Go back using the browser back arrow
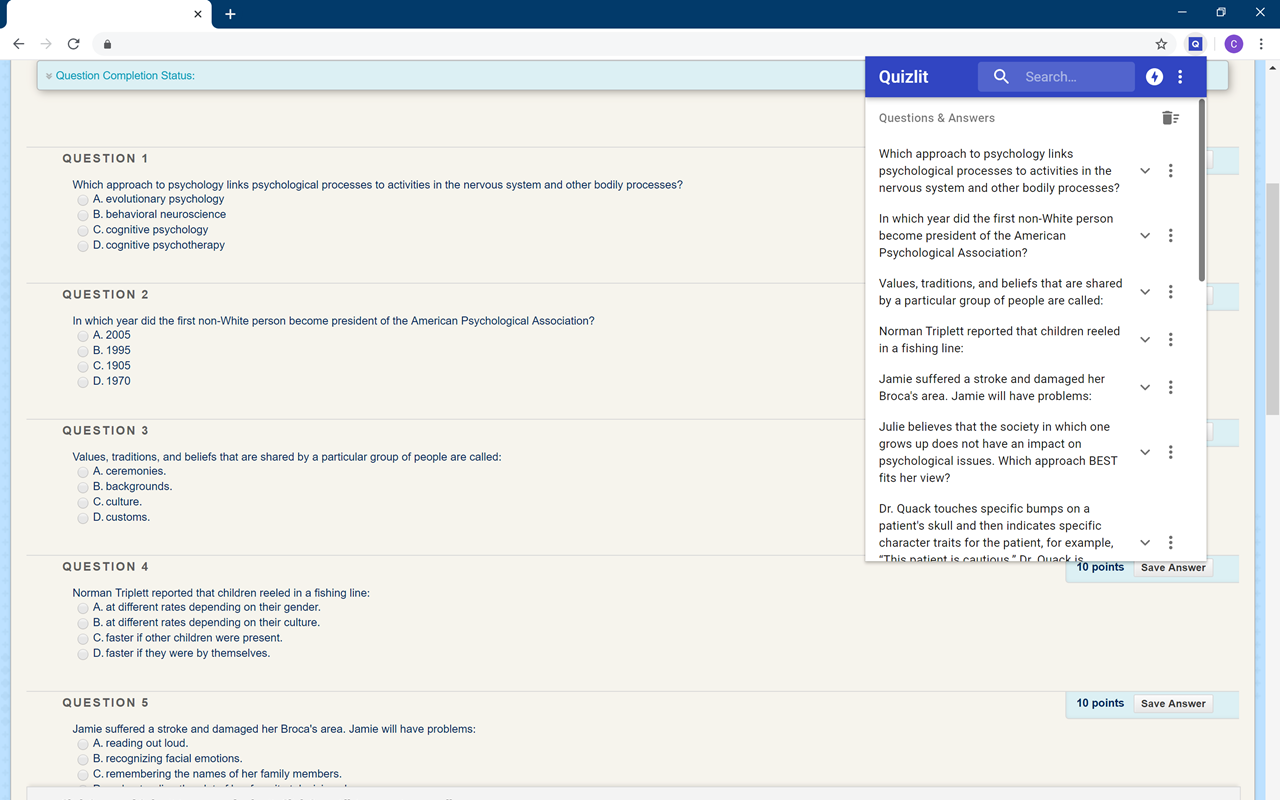 pos(18,43)
